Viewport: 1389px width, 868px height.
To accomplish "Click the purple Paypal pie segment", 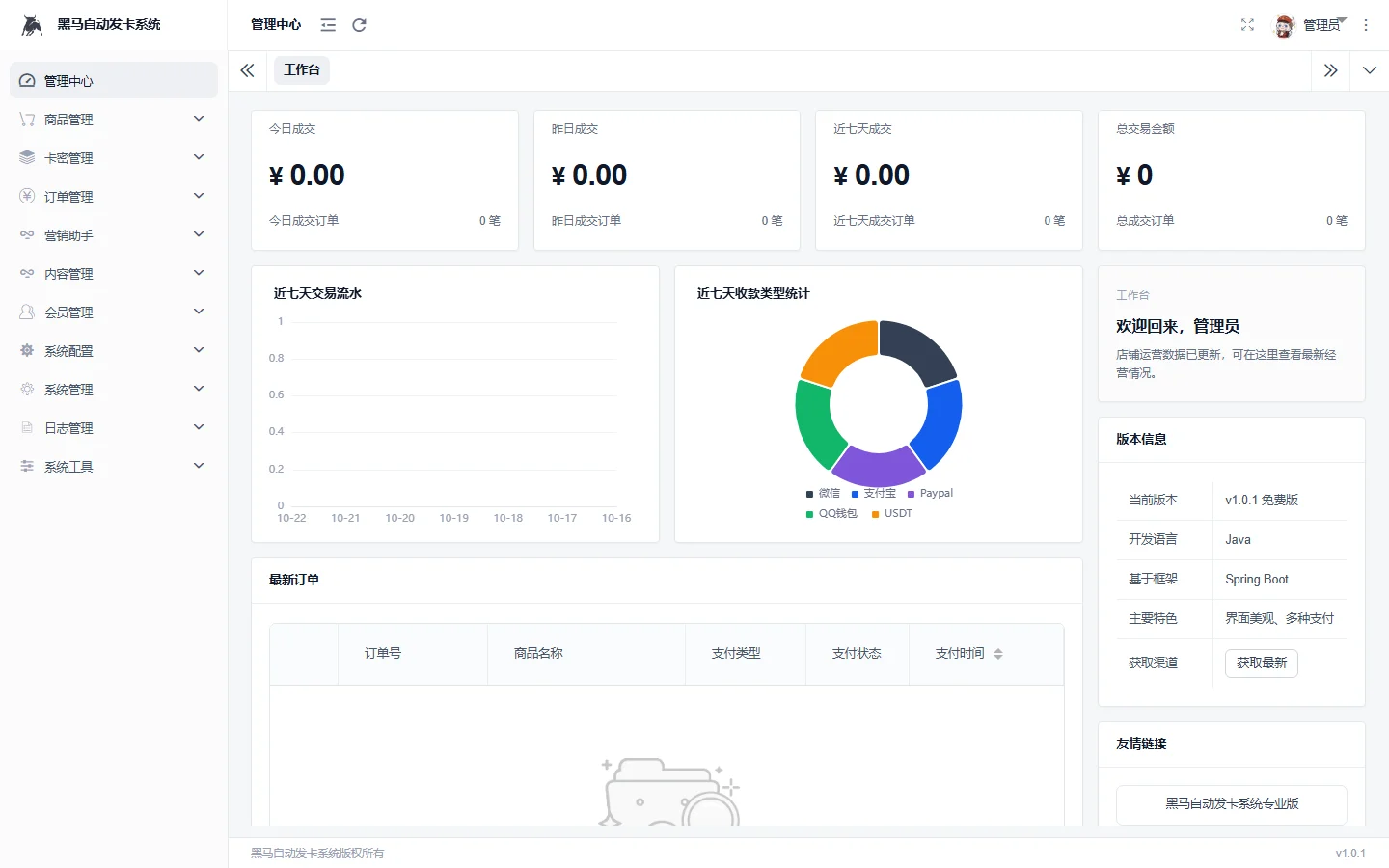I will coord(878,469).
